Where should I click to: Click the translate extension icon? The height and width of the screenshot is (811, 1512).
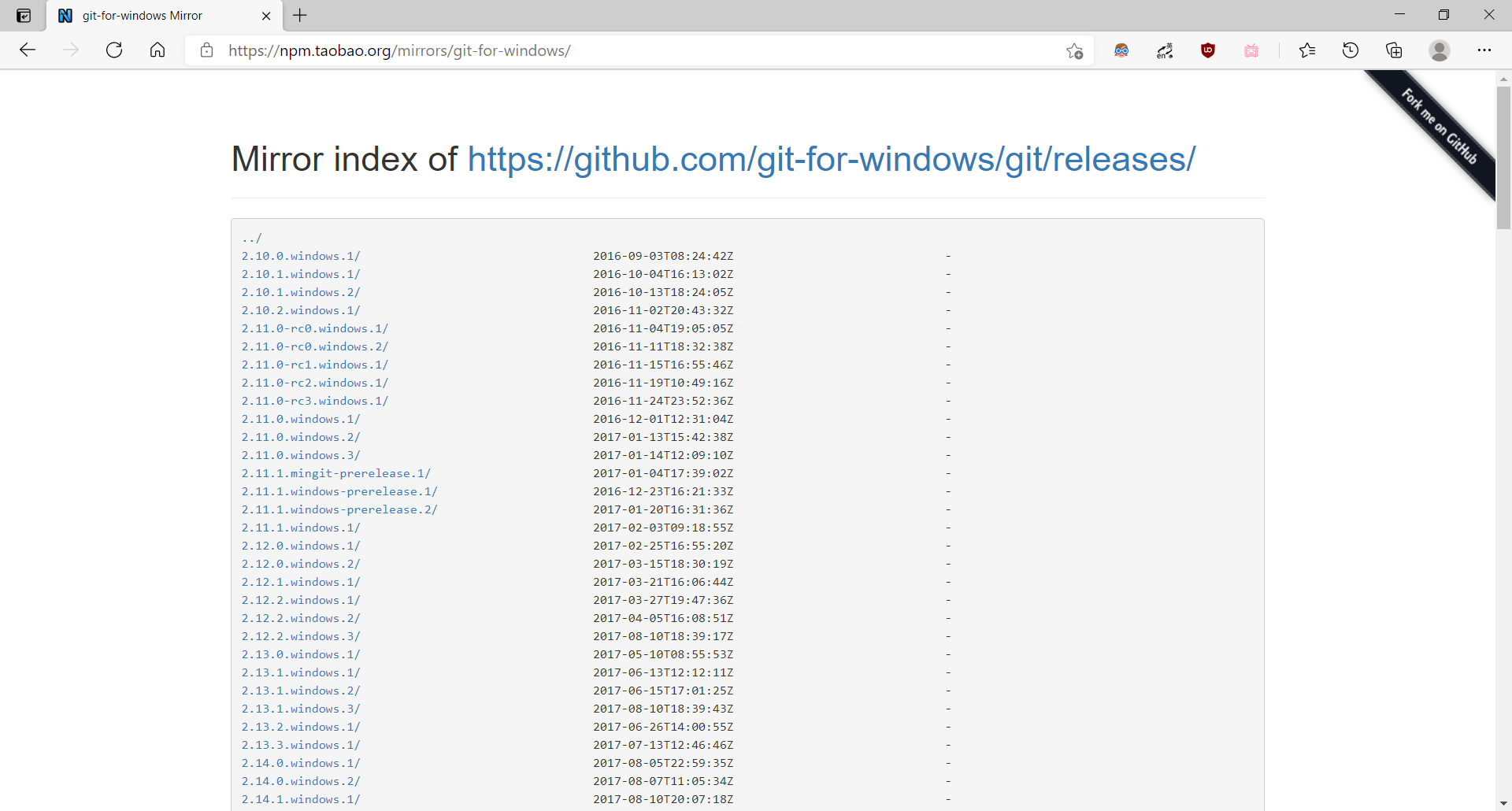click(x=1165, y=50)
